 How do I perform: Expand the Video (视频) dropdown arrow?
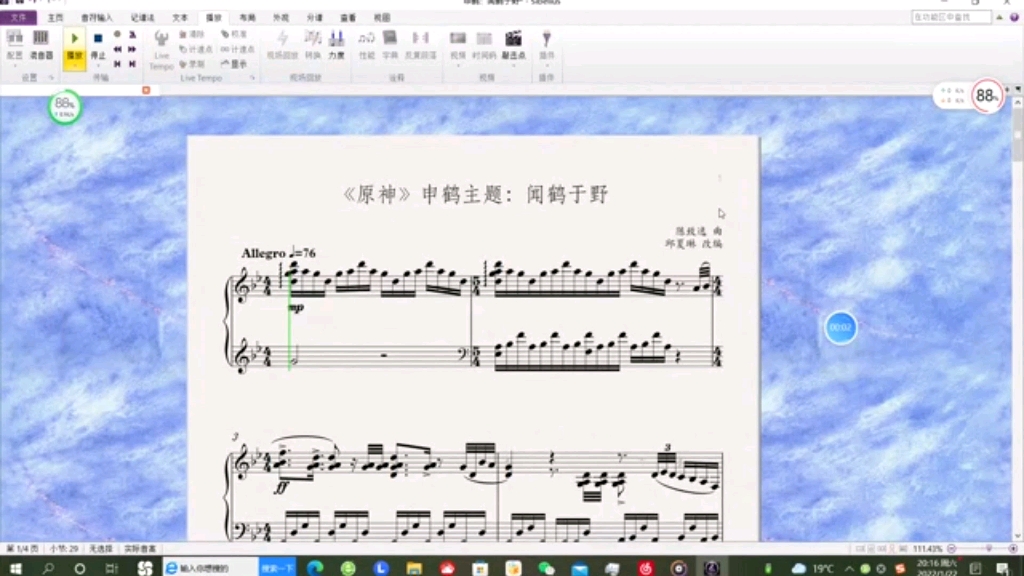458,65
